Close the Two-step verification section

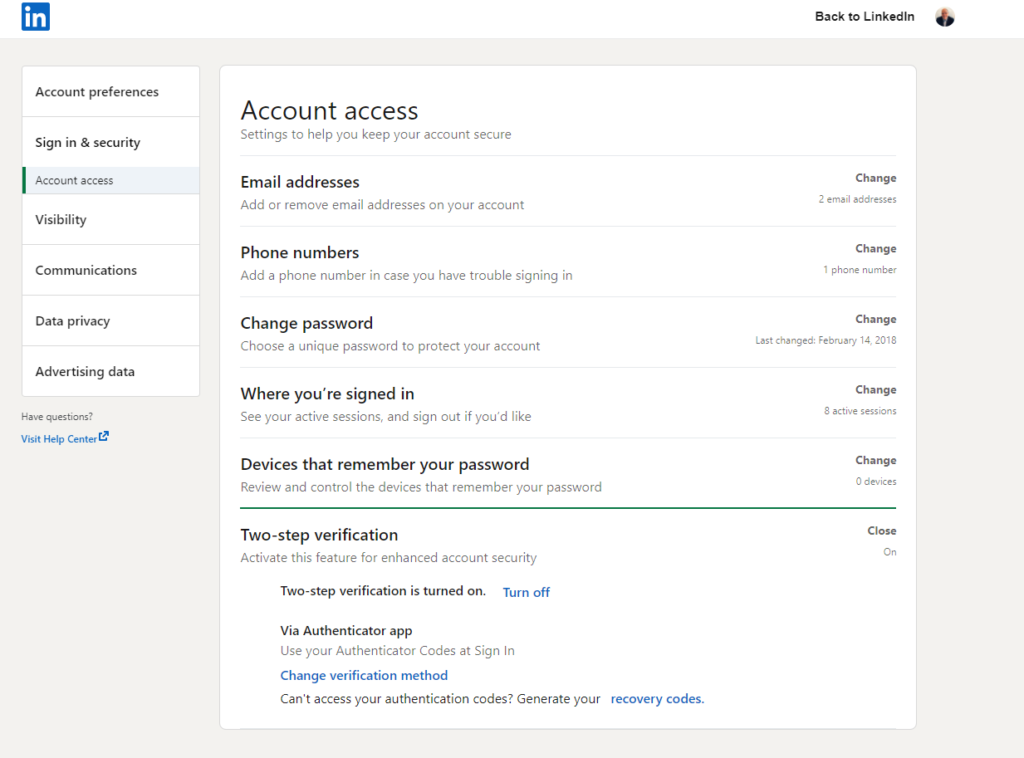pos(881,531)
